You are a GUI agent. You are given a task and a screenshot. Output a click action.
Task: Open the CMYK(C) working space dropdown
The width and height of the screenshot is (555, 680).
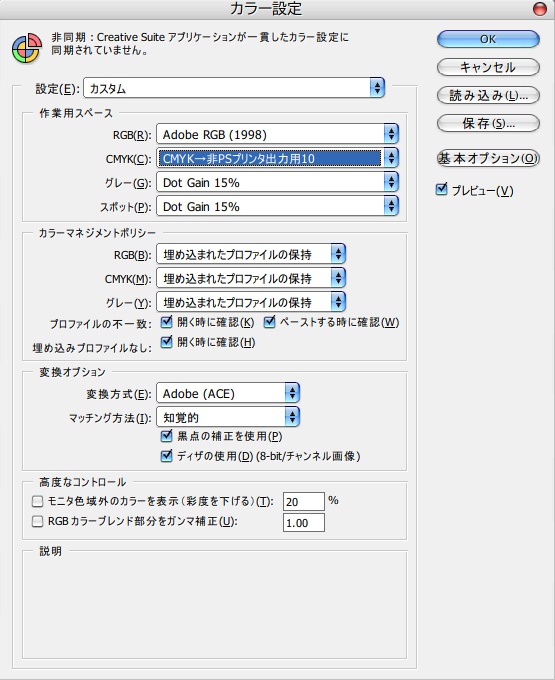(x=278, y=158)
